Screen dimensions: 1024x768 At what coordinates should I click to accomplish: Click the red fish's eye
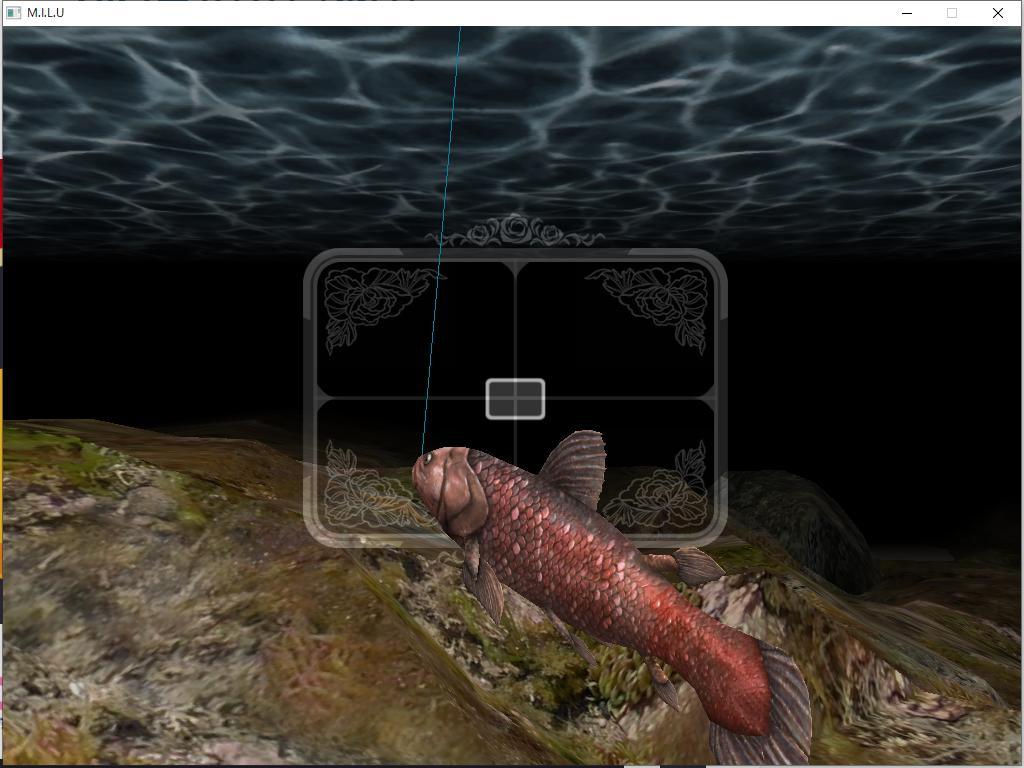[x=428, y=458]
